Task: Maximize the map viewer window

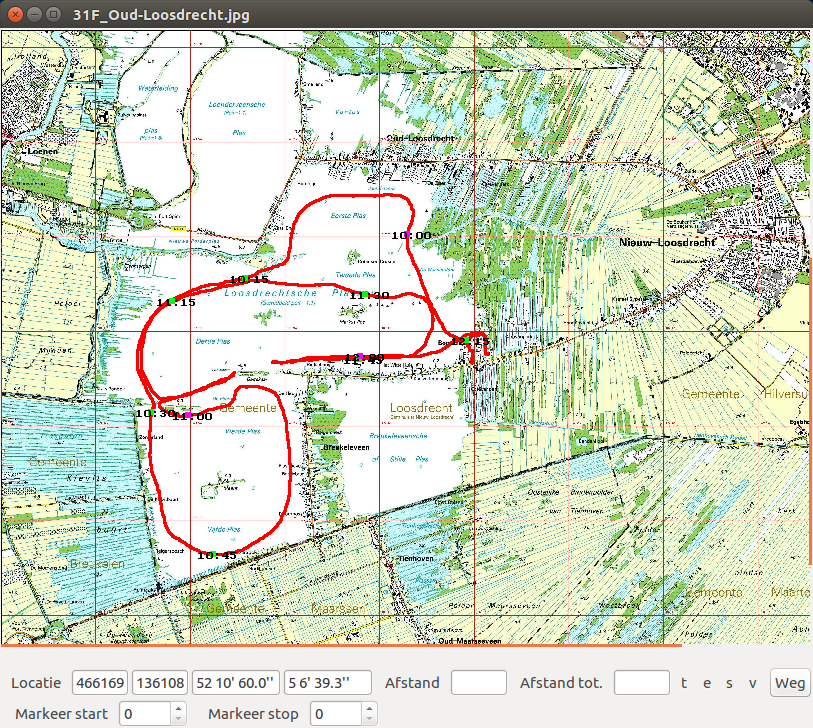Action: click(x=52, y=15)
